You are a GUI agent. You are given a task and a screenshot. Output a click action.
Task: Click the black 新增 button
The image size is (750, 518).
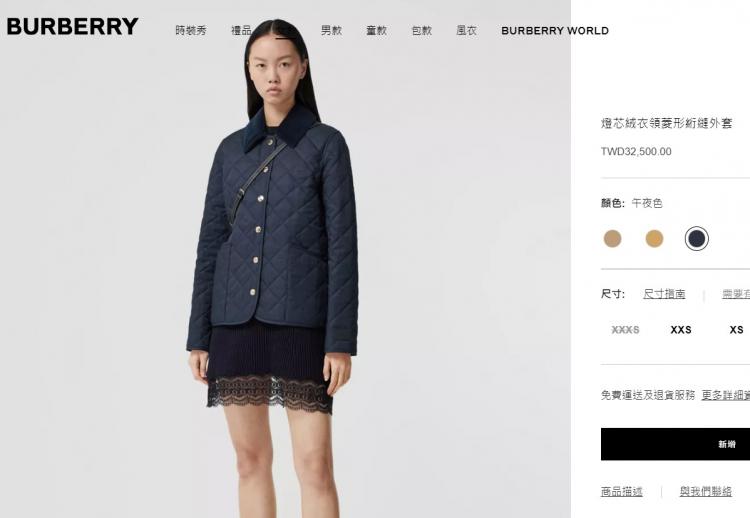point(675,444)
